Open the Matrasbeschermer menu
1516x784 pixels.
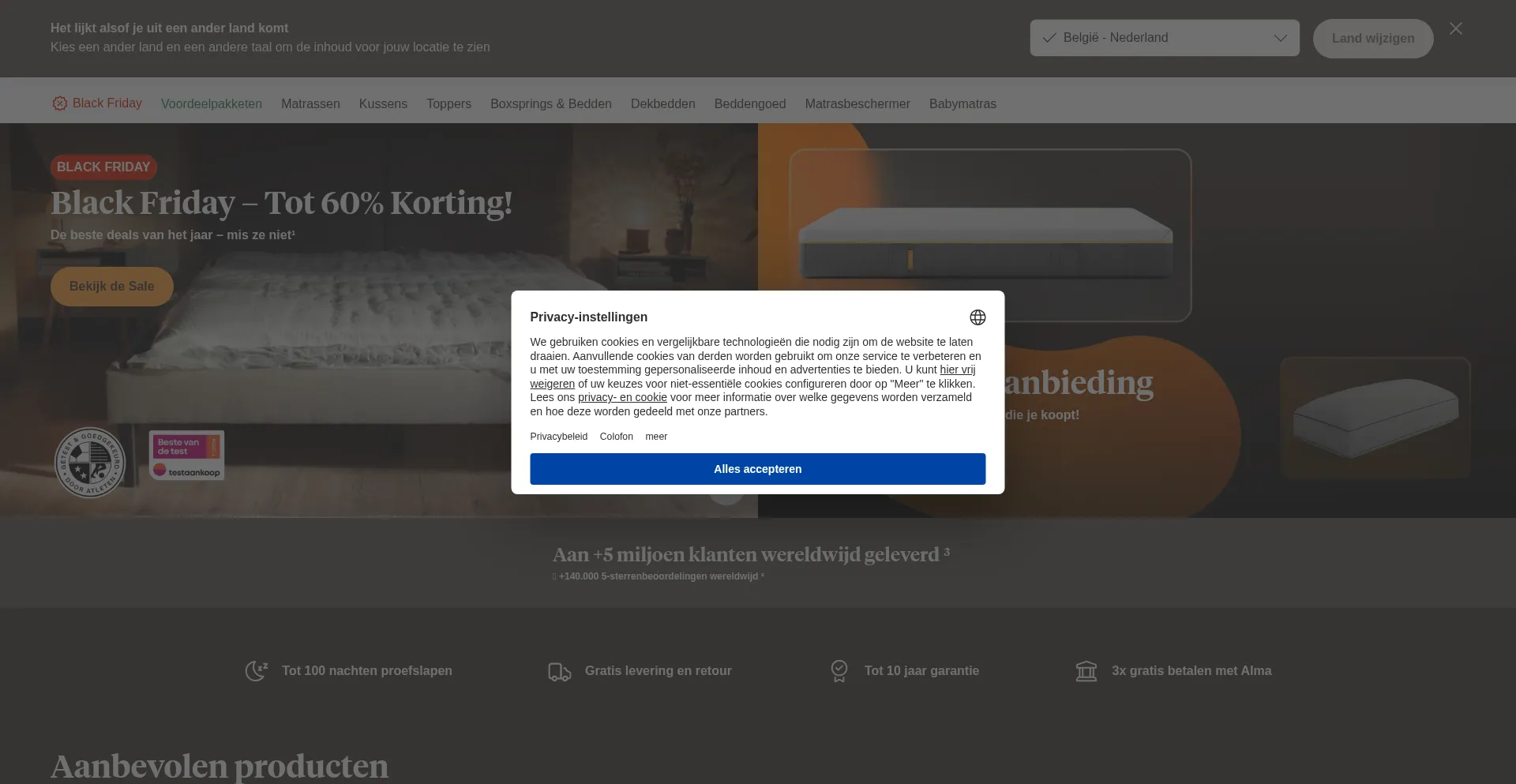(x=857, y=104)
